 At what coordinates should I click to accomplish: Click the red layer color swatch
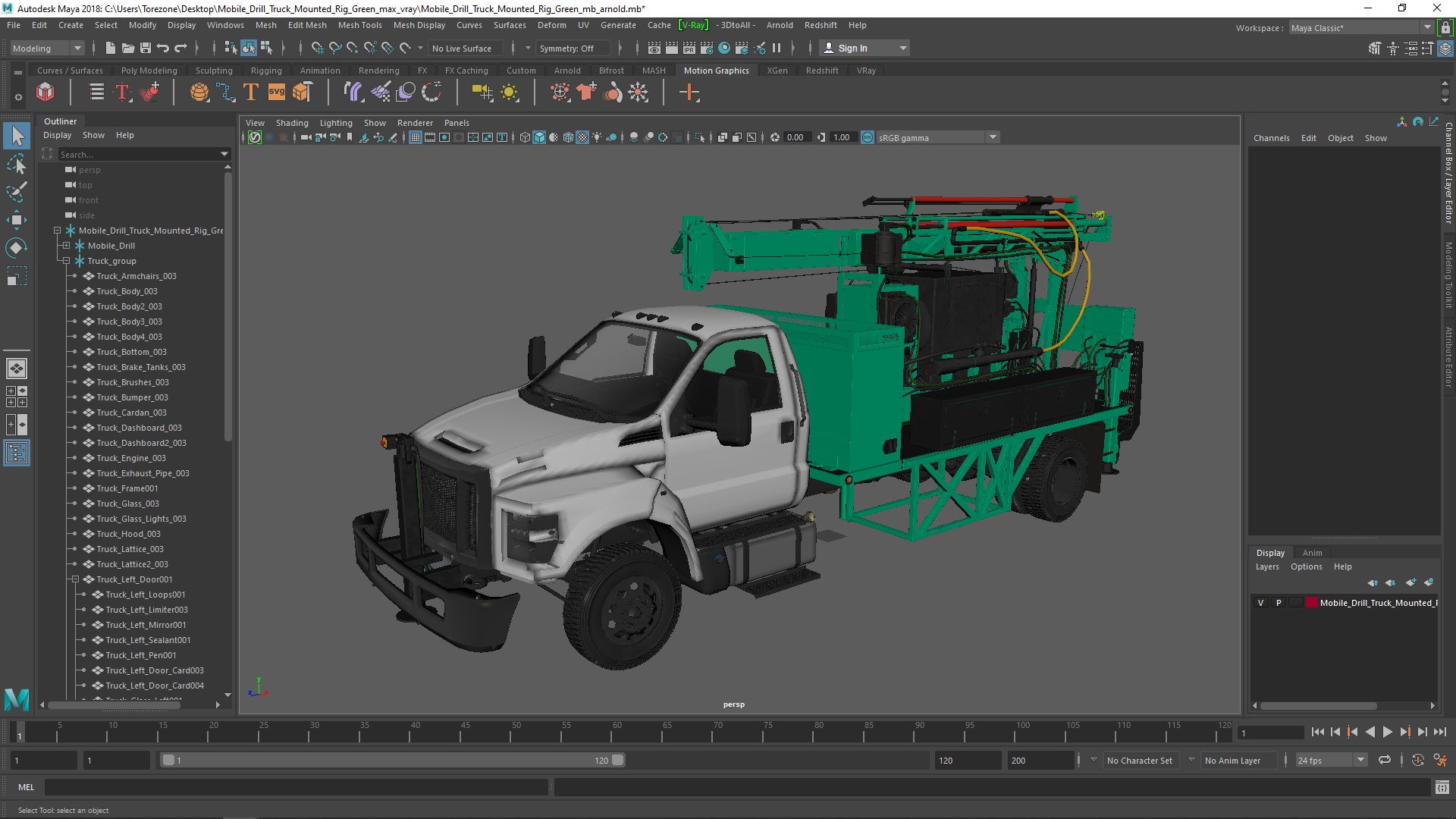tap(1311, 603)
